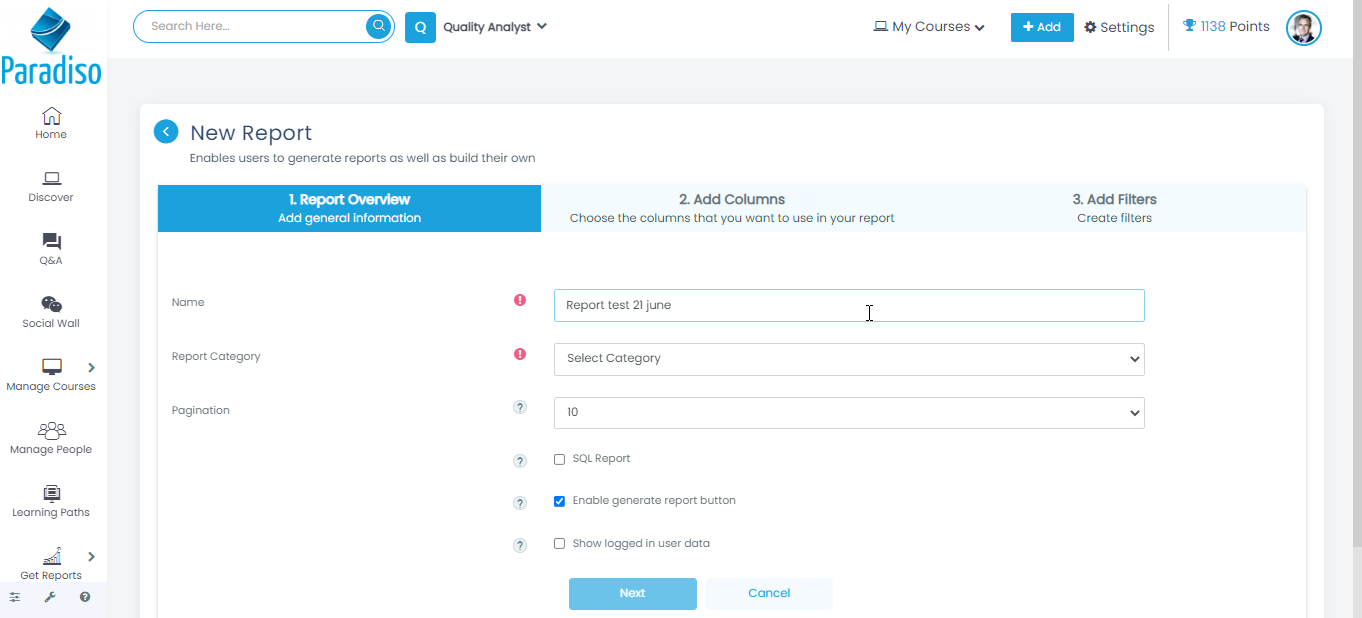1362x618 pixels.
Task: Open the Q&A chat icon
Action: 51,242
